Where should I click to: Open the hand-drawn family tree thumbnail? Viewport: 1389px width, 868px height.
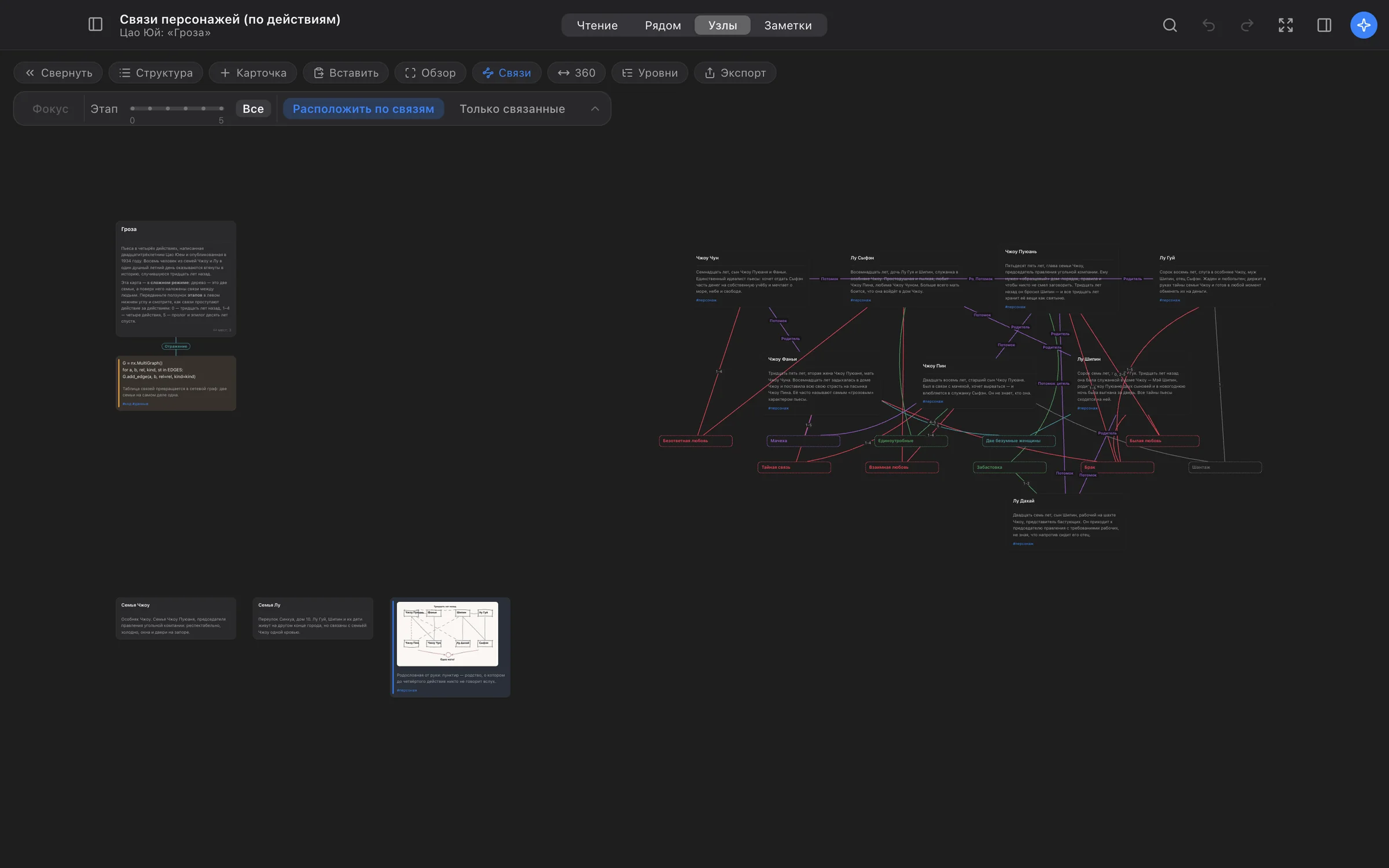[x=447, y=634]
